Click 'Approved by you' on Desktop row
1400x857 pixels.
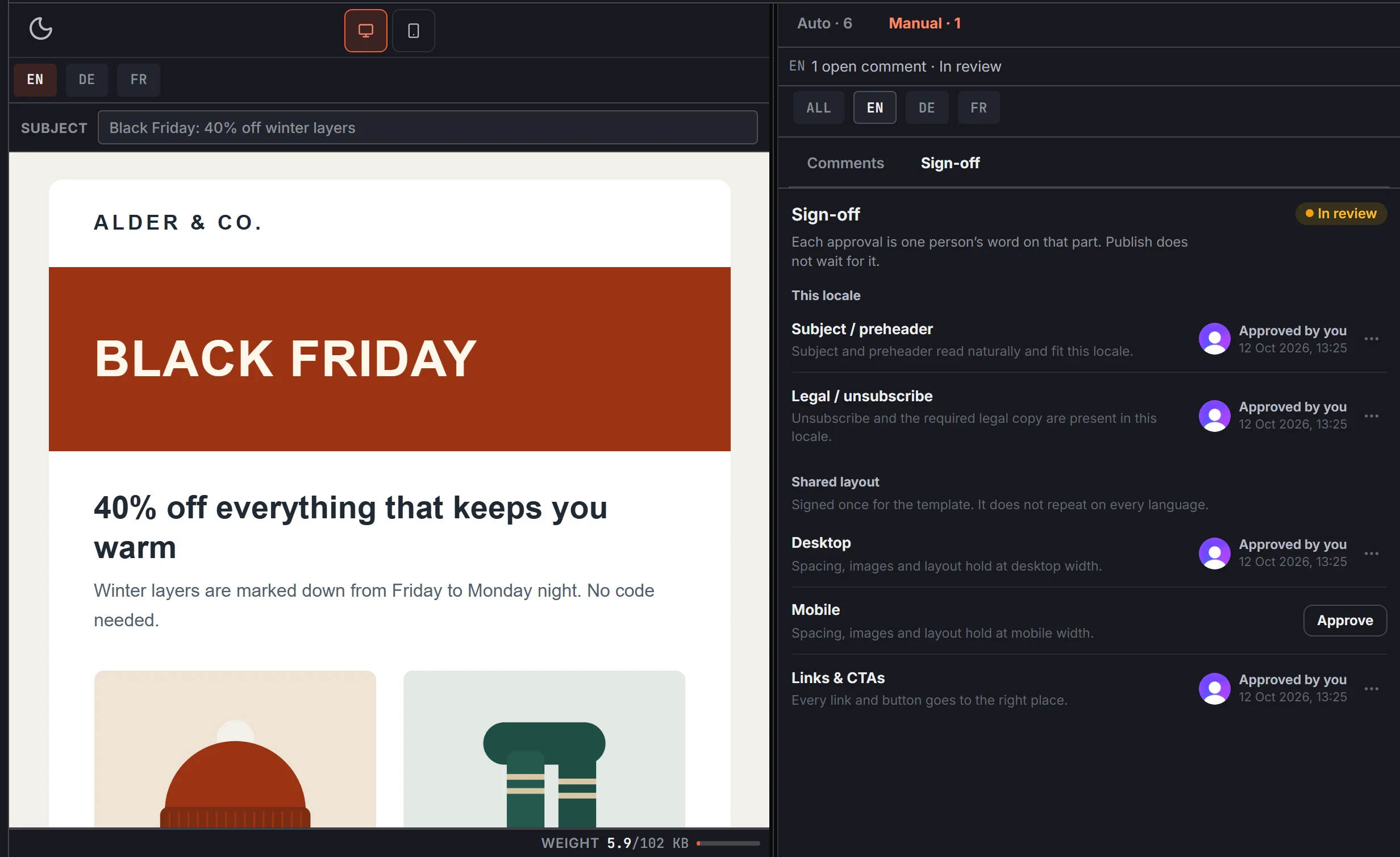coord(1293,544)
